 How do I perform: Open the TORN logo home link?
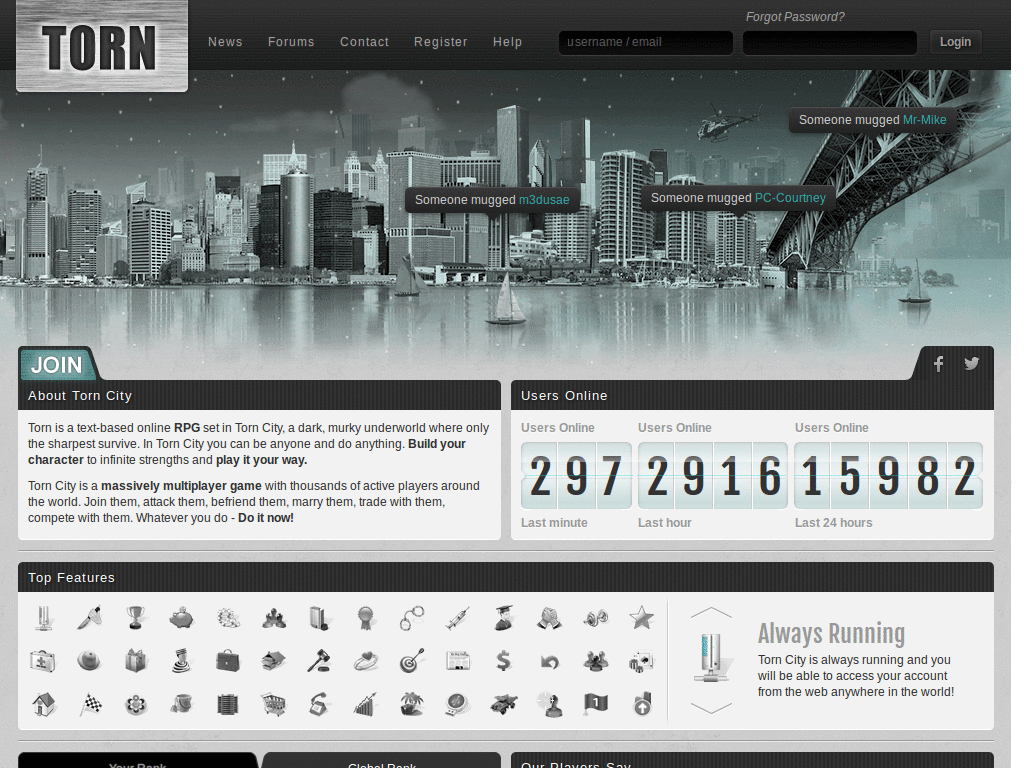point(102,46)
